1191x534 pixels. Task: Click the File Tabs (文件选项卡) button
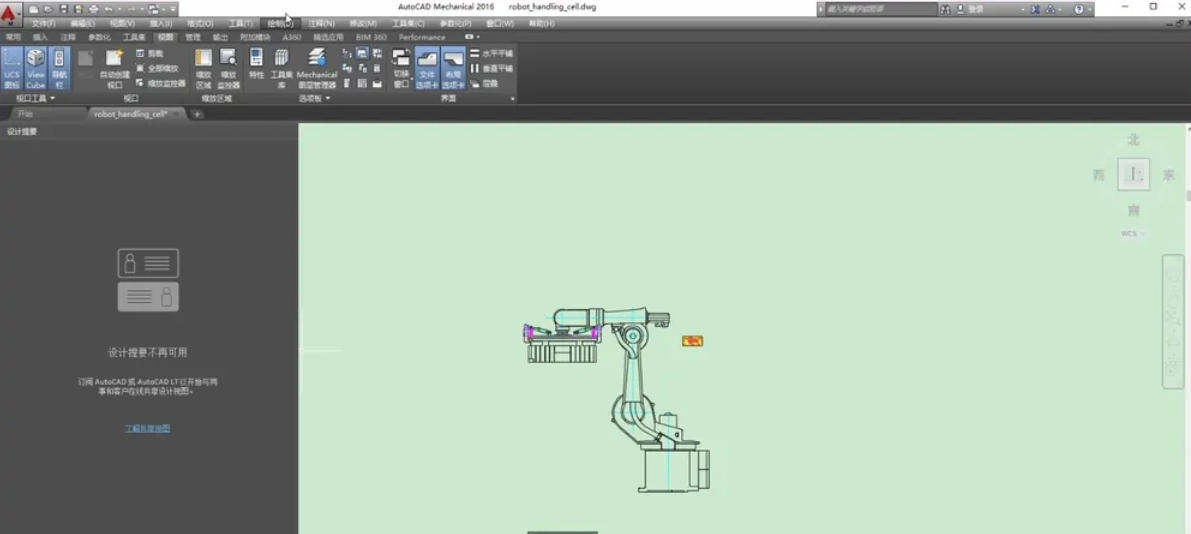click(427, 68)
